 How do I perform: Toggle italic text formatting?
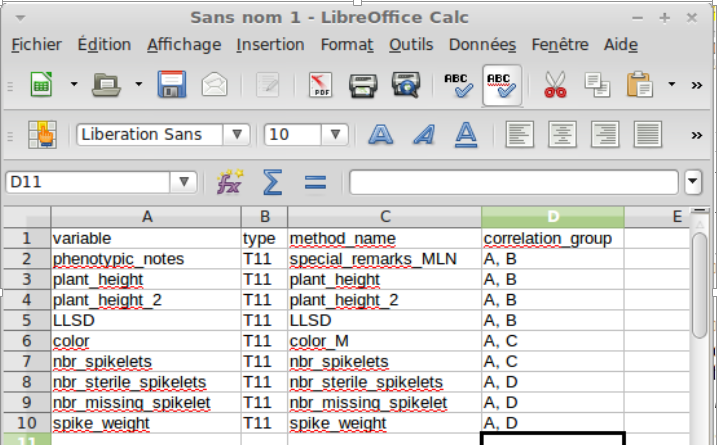[423, 134]
